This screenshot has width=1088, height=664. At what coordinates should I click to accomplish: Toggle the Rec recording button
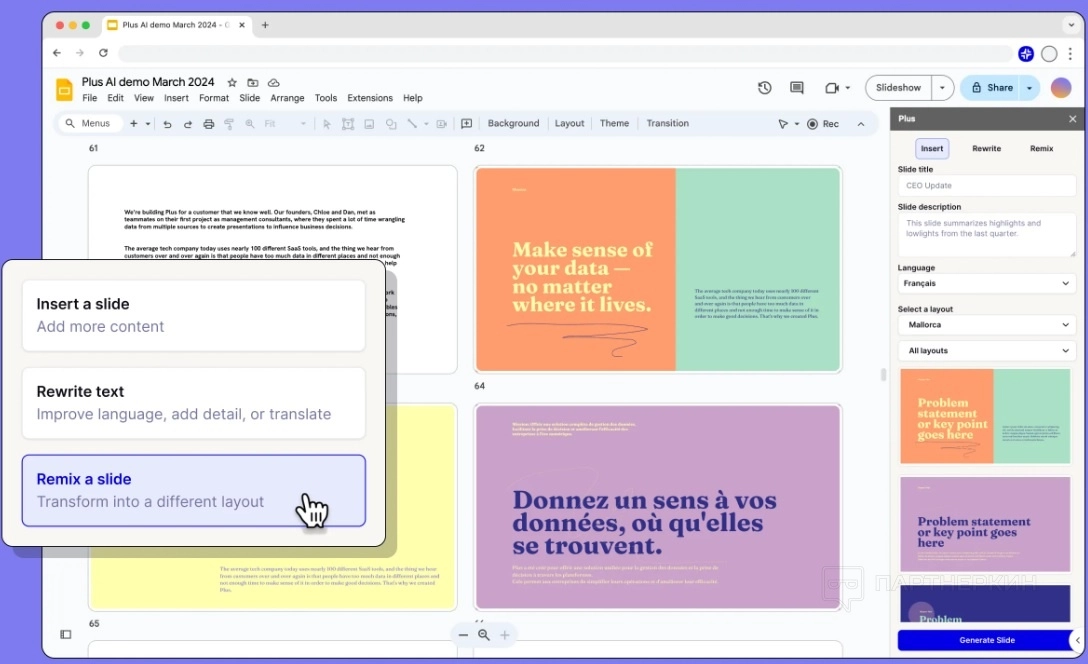[823, 124]
